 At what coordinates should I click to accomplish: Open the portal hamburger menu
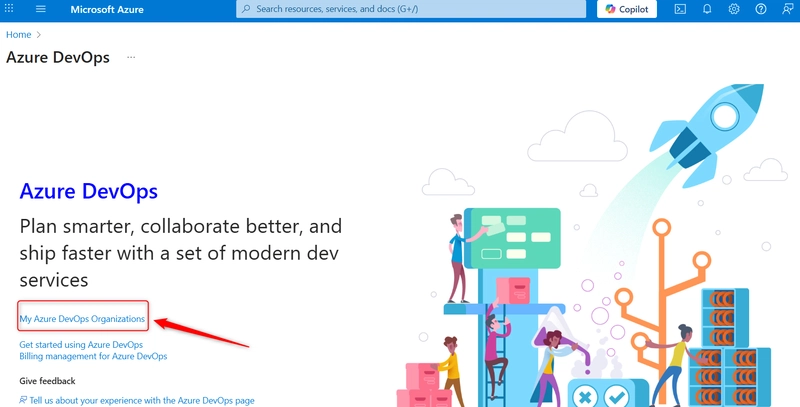tap(41, 9)
